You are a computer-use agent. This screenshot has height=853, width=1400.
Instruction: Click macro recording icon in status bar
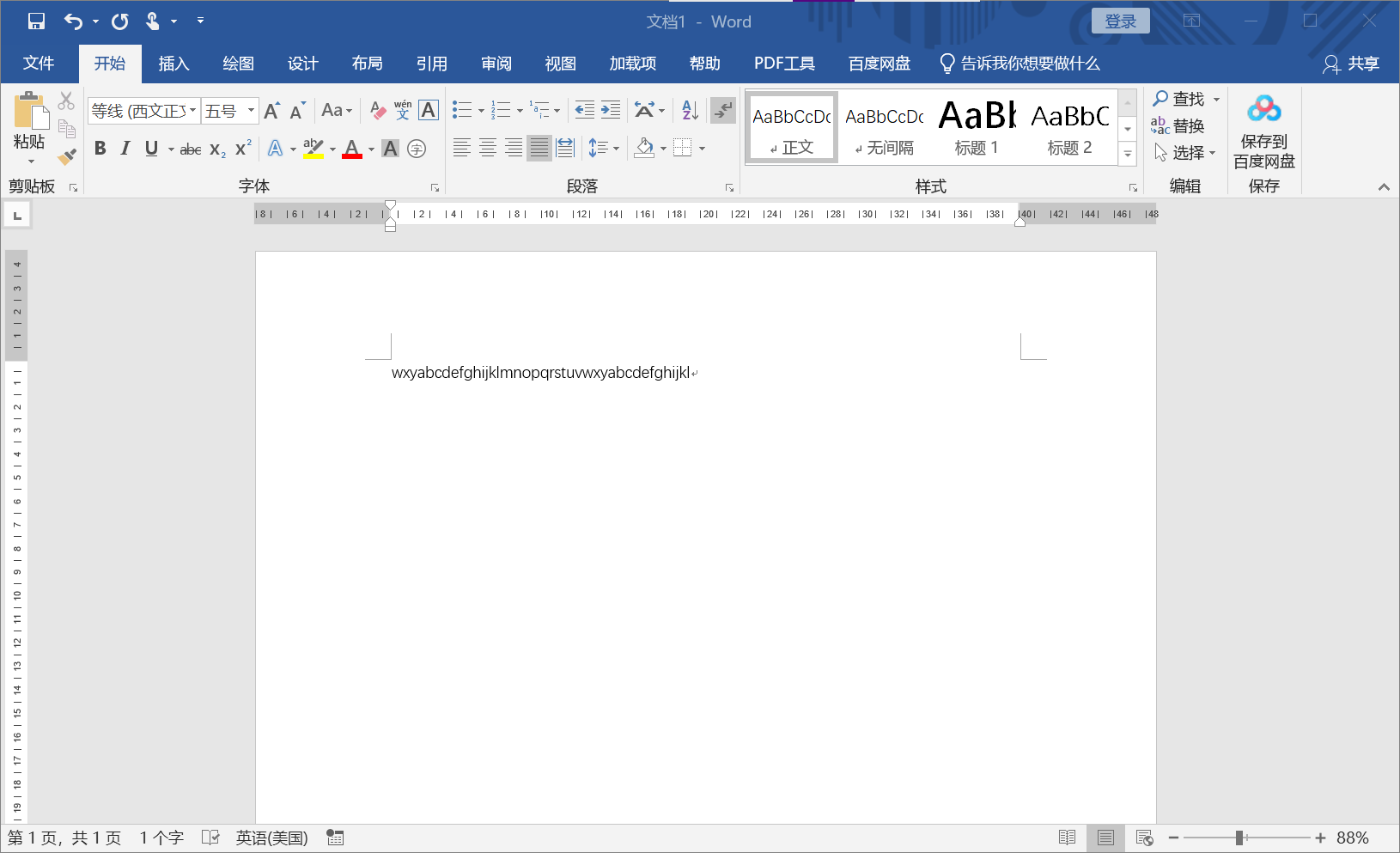[x=335, y=838]
